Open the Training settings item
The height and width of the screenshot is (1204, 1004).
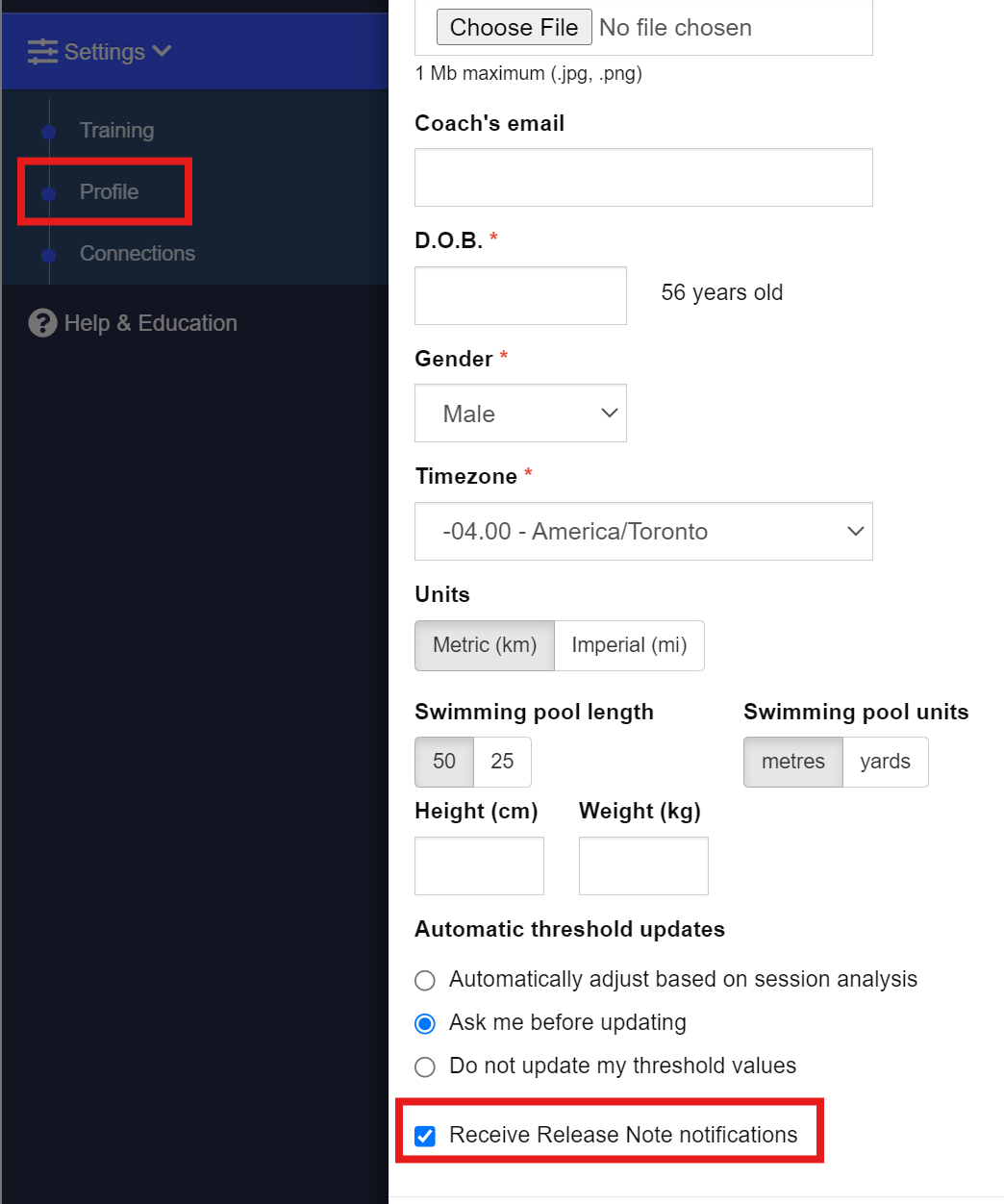(x=116, y=131)
